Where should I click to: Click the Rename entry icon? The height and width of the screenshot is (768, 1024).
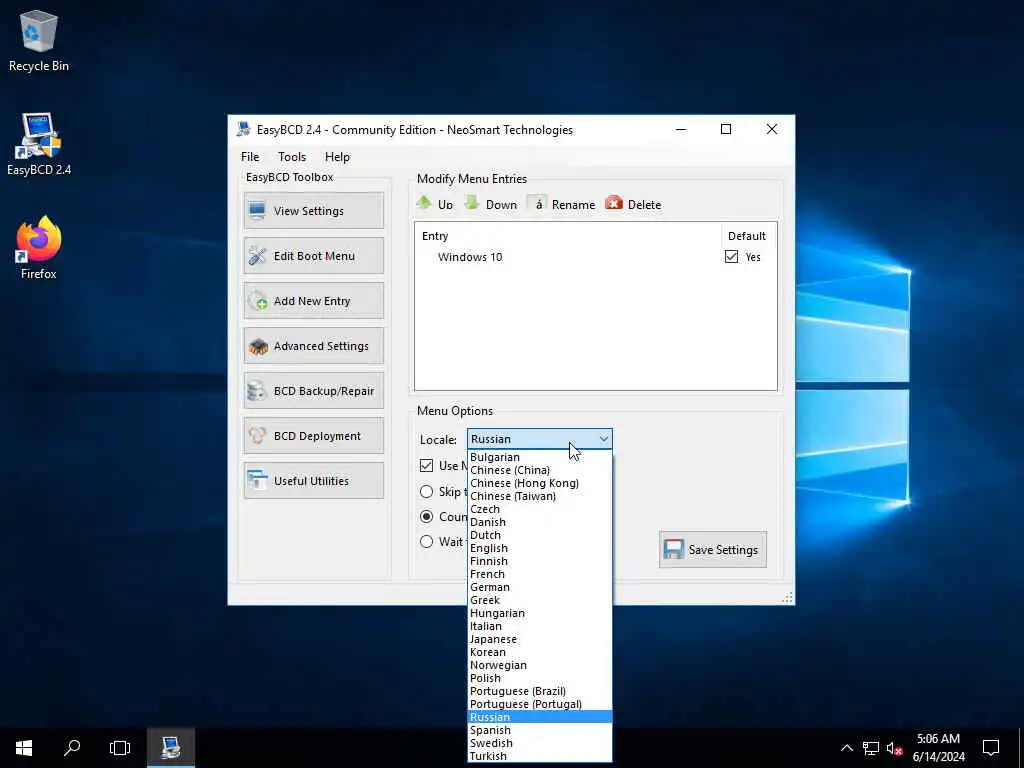(537, 204)
